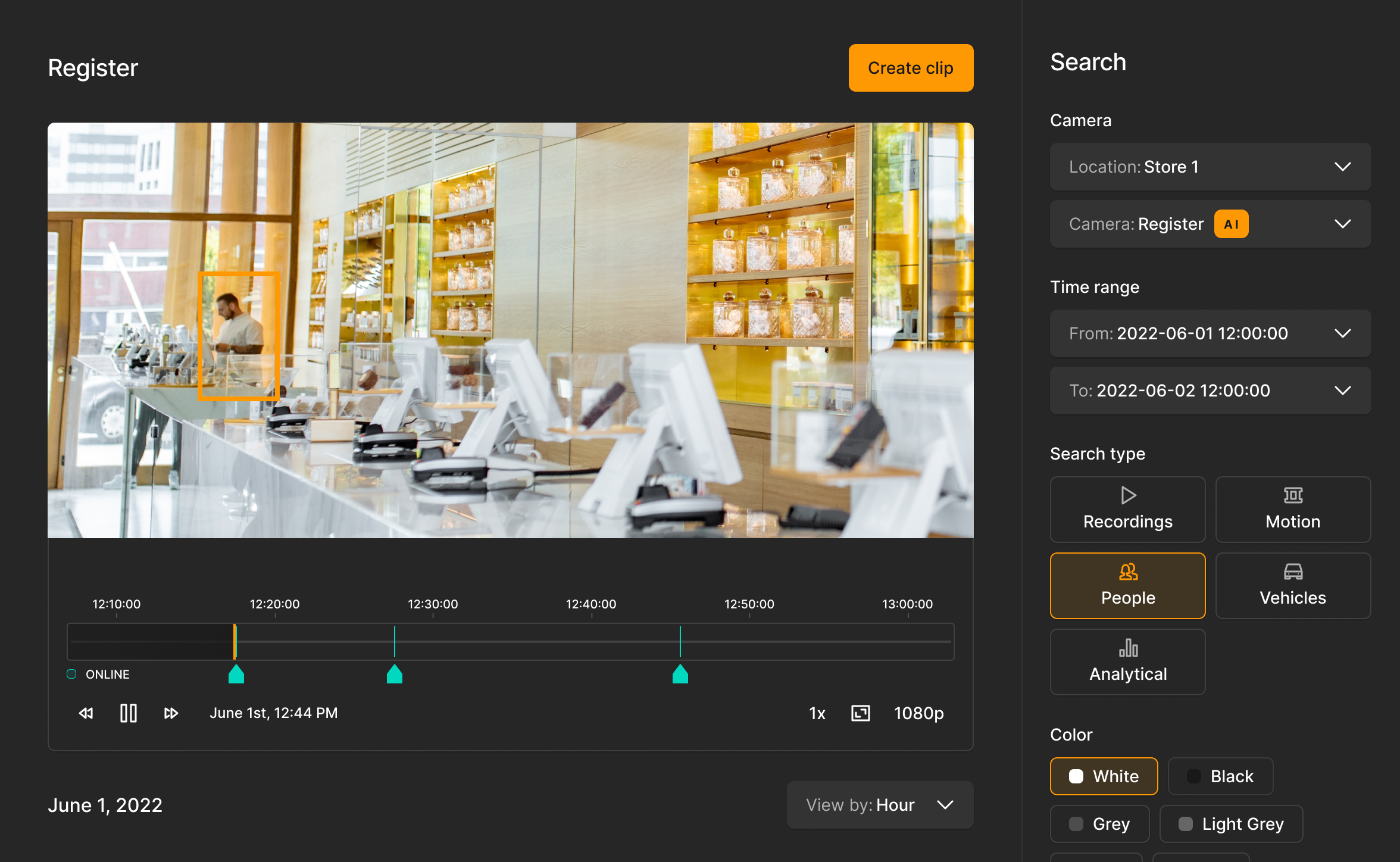The width and height of the screenshot is (1400, 862).
Task: Click the June 1st, 12:44 PM timestamp
Action: (274, 713)
